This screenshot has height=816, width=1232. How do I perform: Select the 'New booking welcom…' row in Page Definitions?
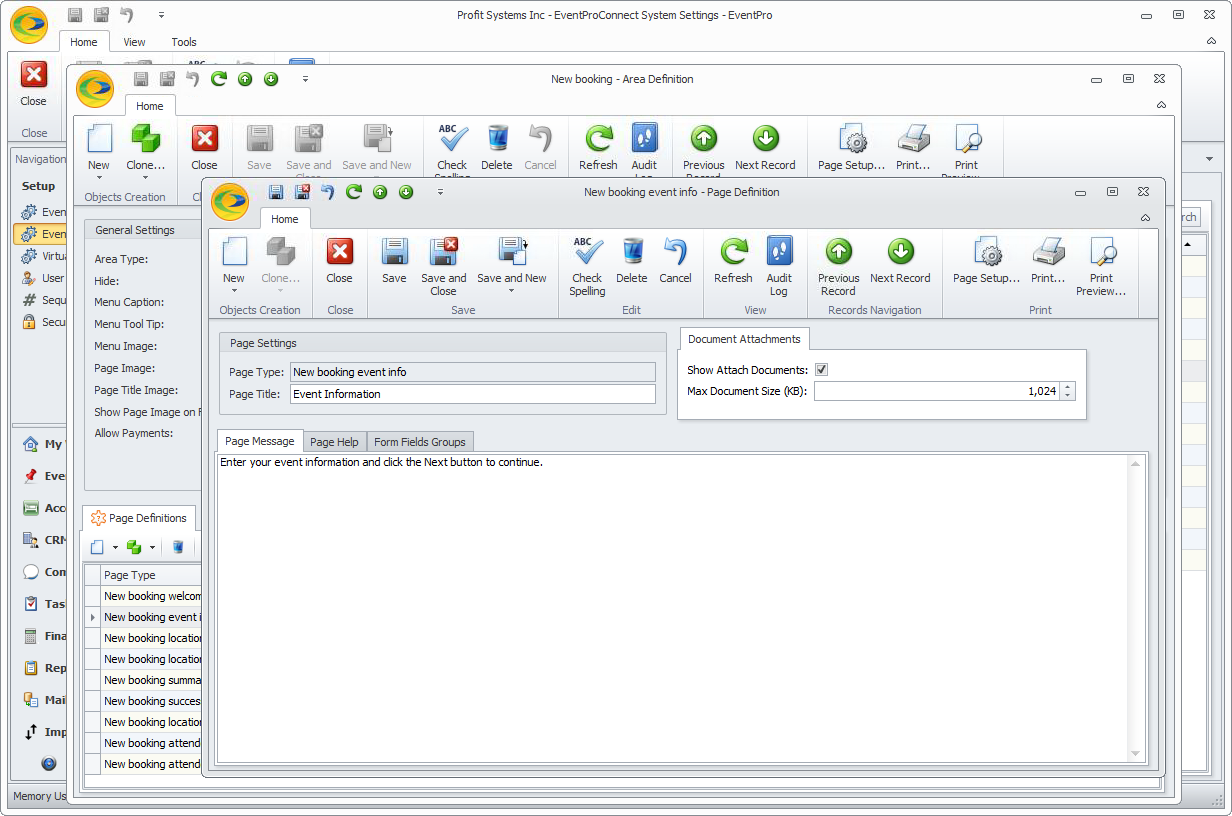(152, 596)
